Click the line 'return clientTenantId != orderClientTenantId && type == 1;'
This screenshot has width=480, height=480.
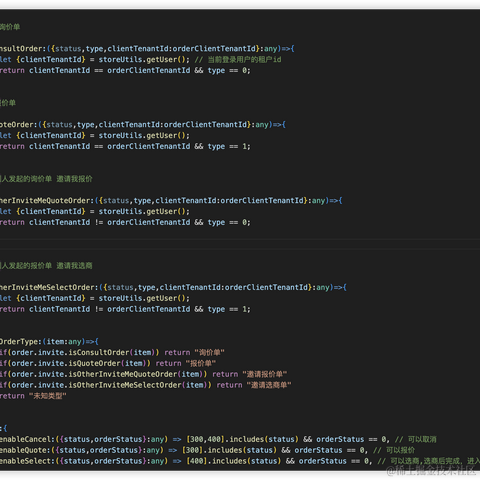pyautogui.click(x=125, y=309)
